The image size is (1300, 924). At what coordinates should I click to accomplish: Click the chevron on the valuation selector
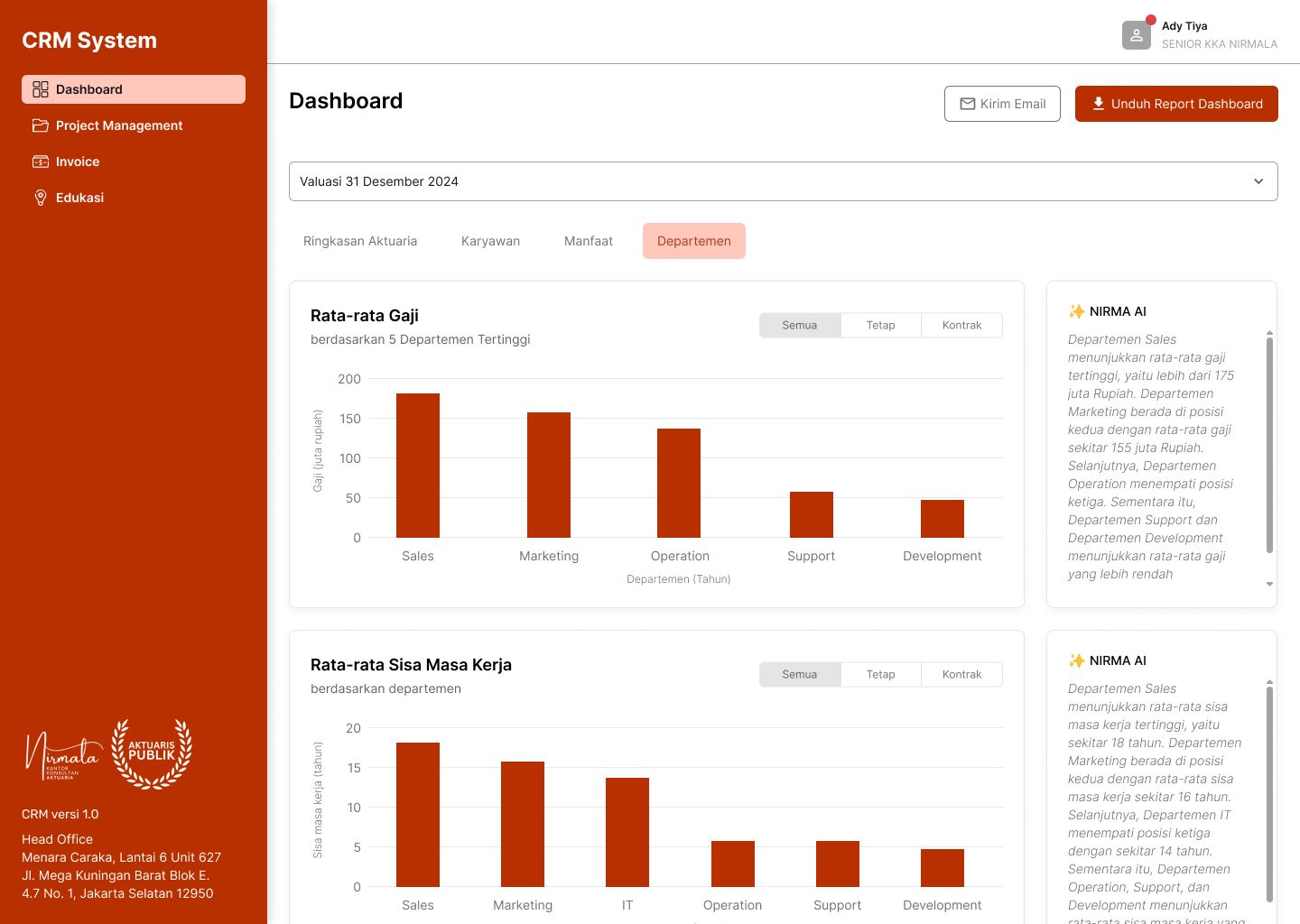click(x=1258, y=181)
